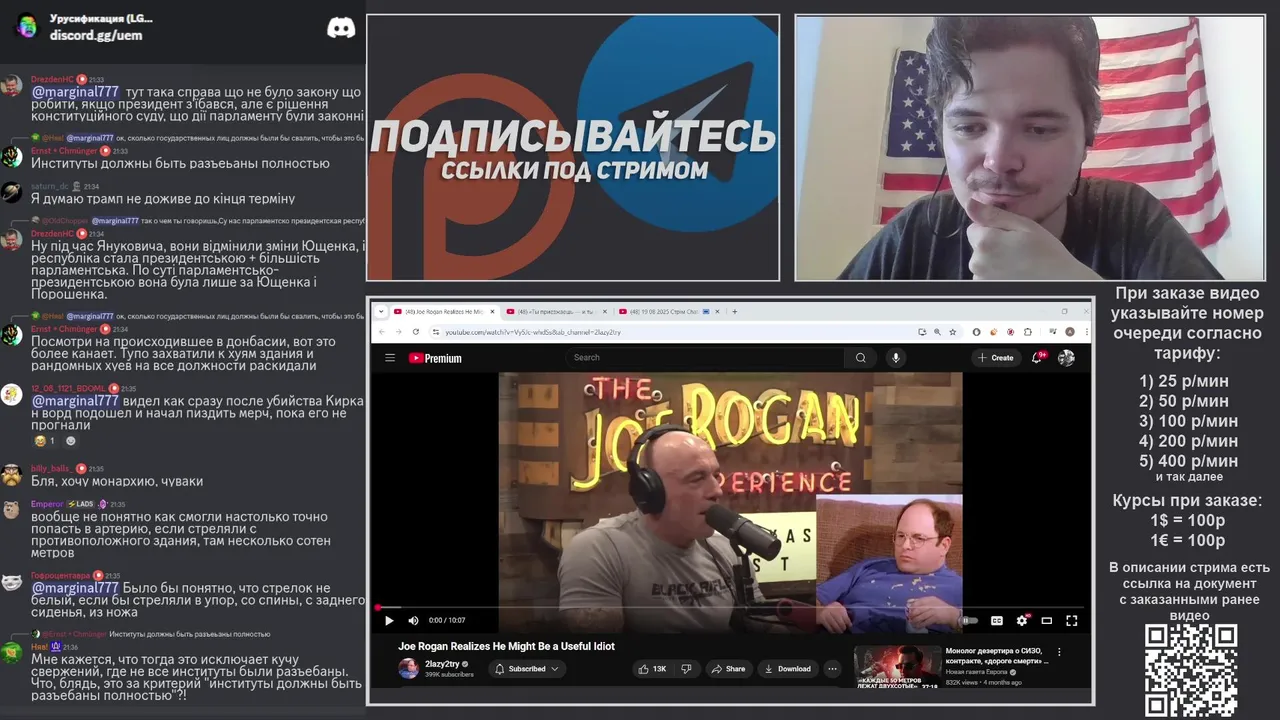Turn on closed captions in player

997,620
